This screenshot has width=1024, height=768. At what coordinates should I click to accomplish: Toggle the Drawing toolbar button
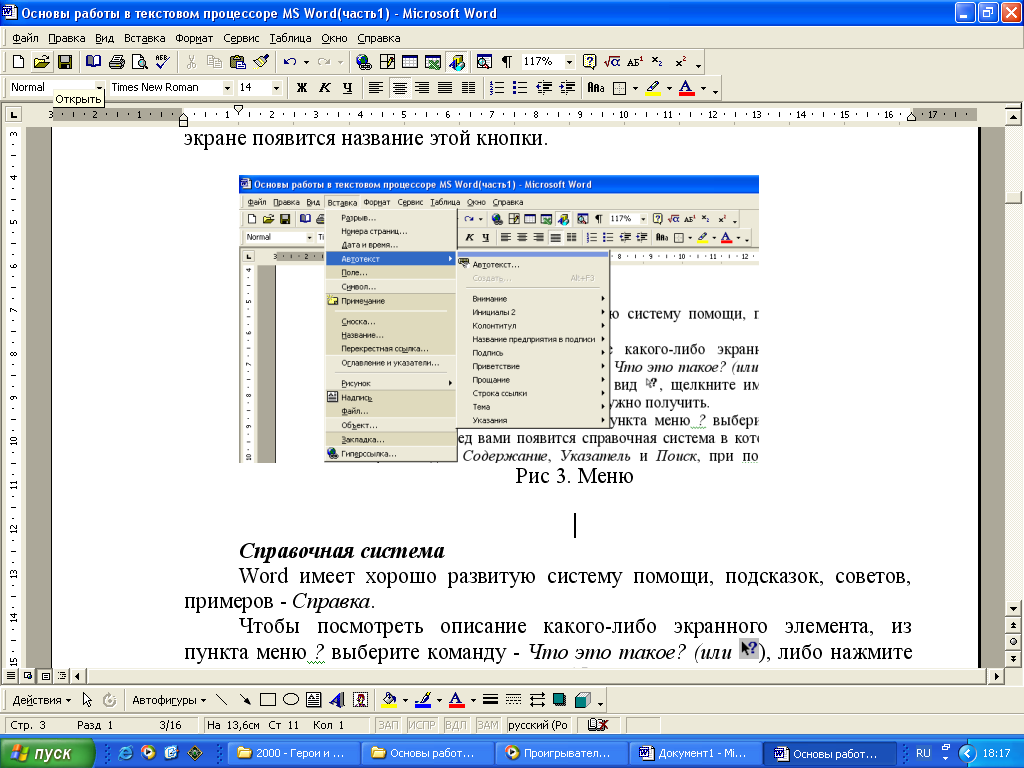456,62
